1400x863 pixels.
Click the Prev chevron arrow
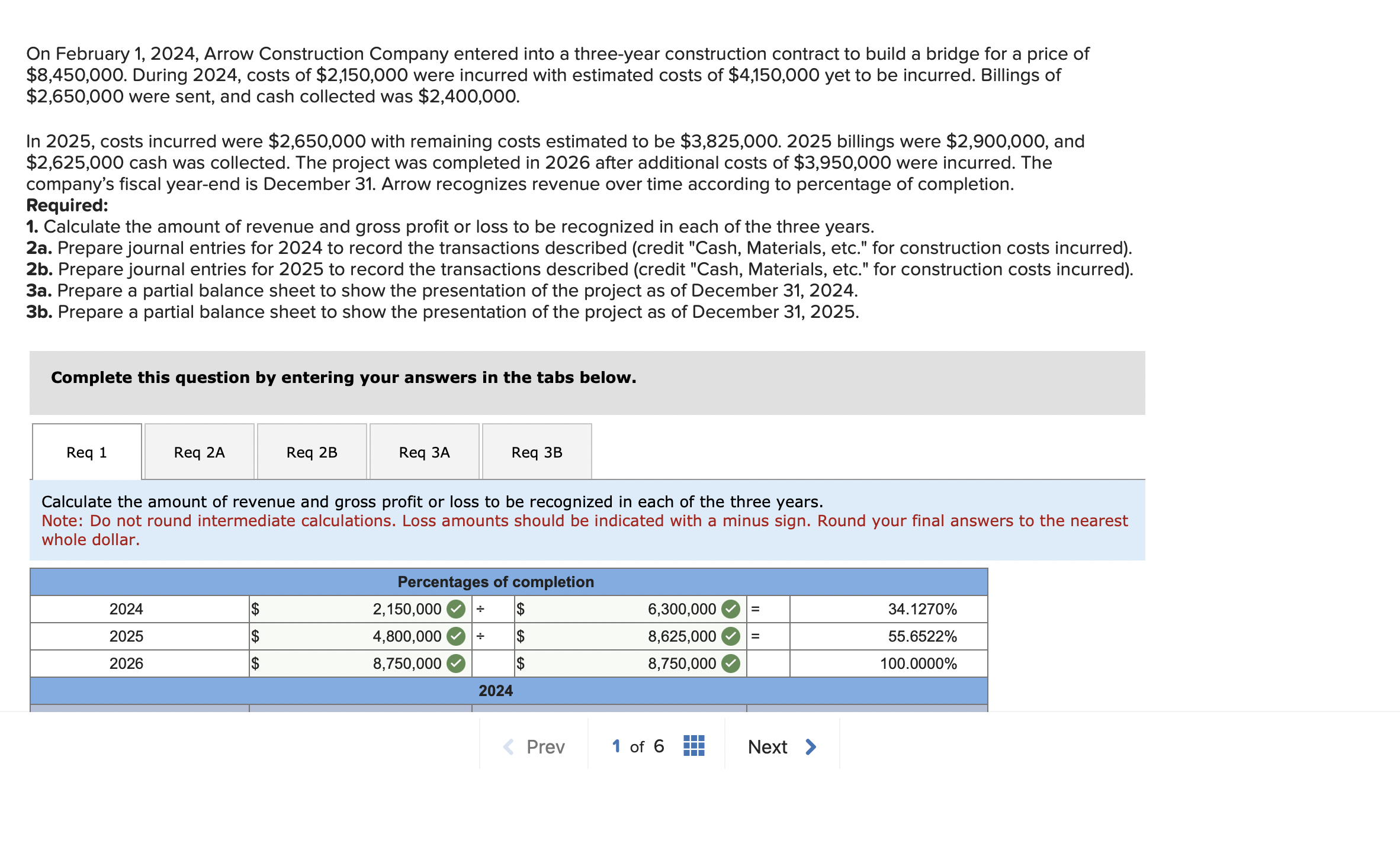508,746
